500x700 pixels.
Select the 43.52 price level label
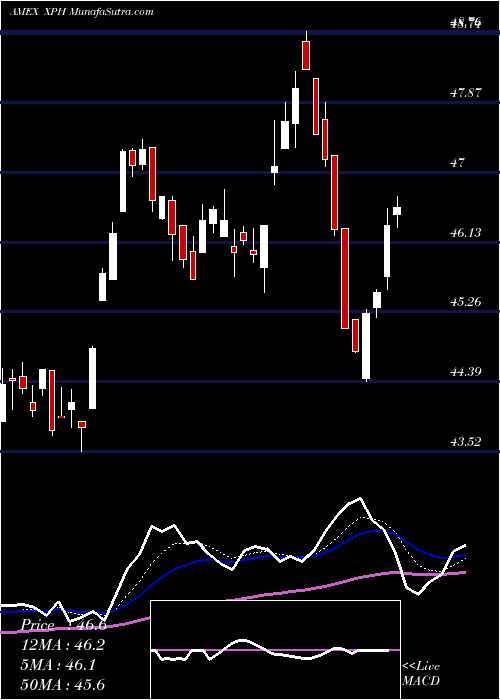click(466, 442)
